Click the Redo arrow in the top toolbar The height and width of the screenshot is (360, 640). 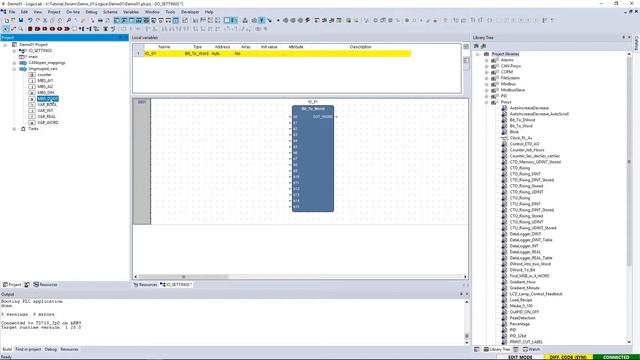click(38, 20)
